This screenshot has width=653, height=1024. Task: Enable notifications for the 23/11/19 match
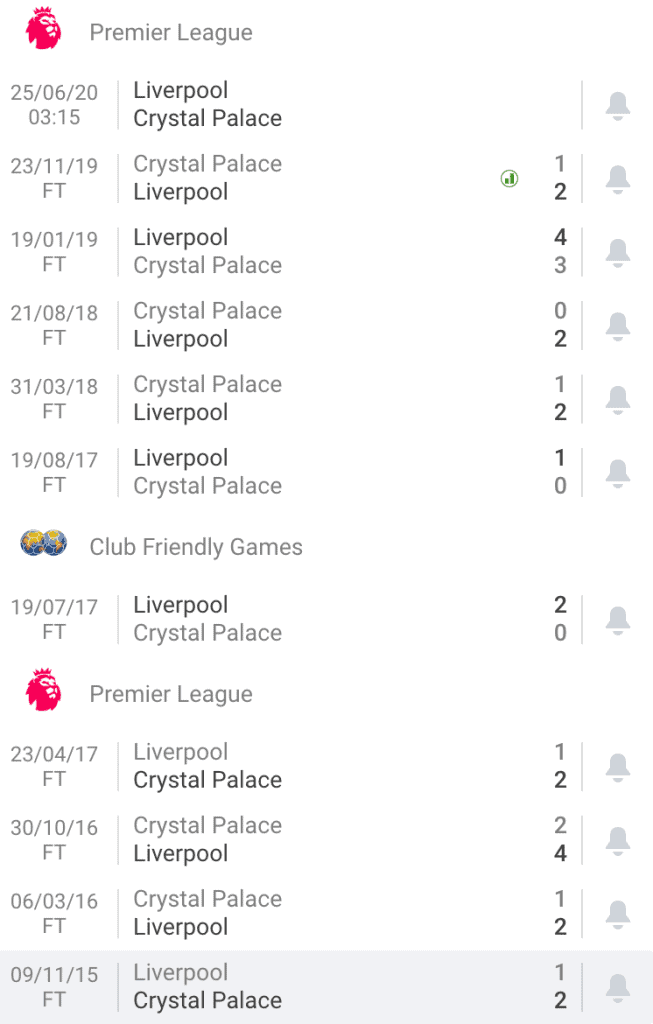618,178
